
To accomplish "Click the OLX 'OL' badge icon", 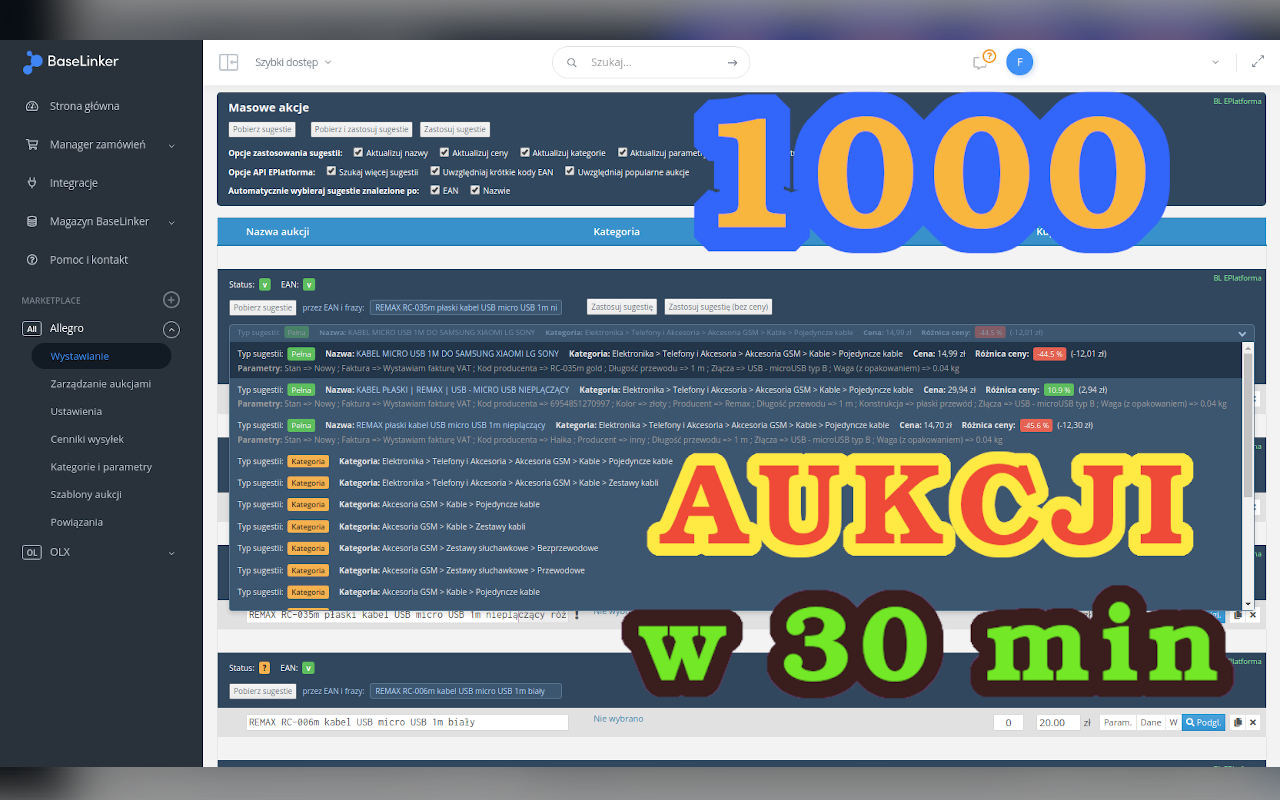I will pos(32,552).
